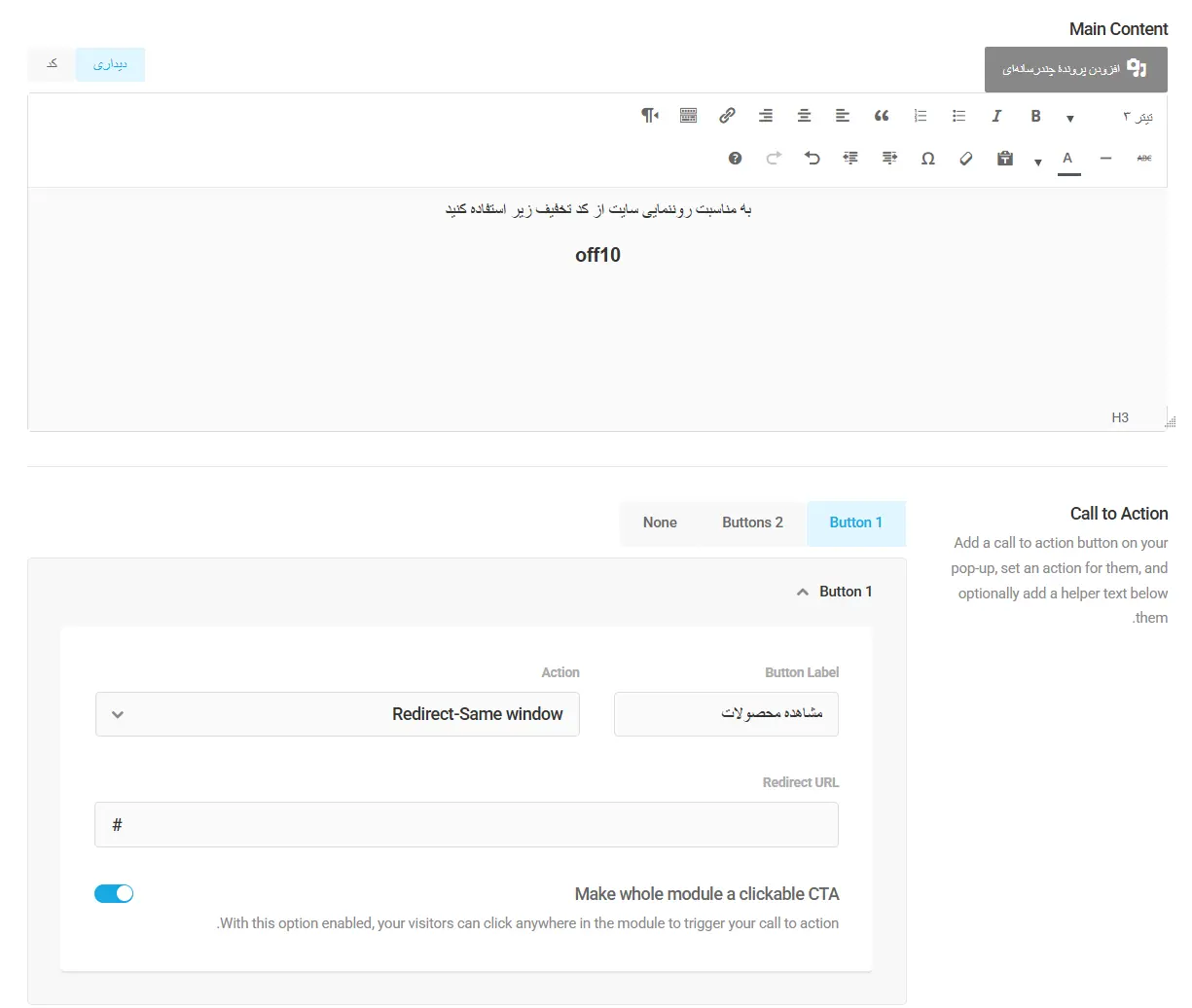
Task: Click the paste as text icon
Action: pyautogui.click(x=1005, y=158)
